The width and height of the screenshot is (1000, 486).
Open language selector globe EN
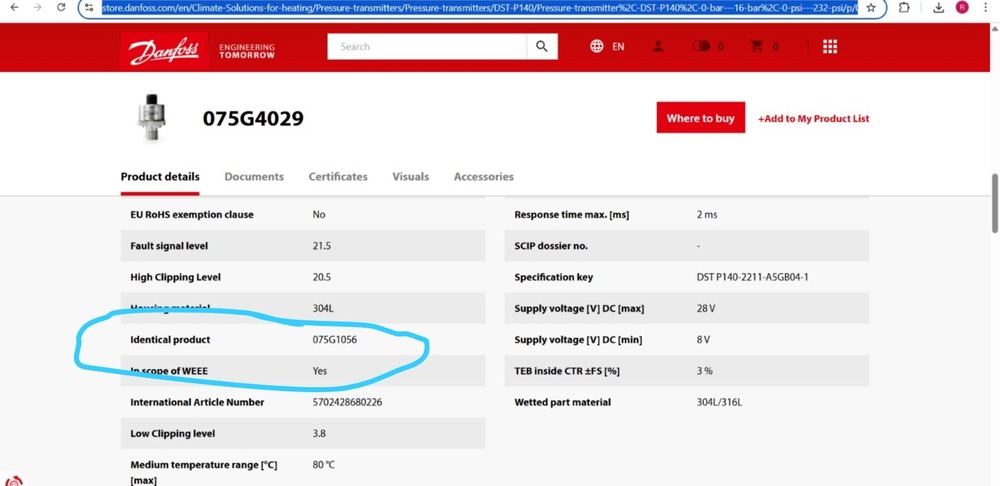pyautogui.click(x=607, y=47)
